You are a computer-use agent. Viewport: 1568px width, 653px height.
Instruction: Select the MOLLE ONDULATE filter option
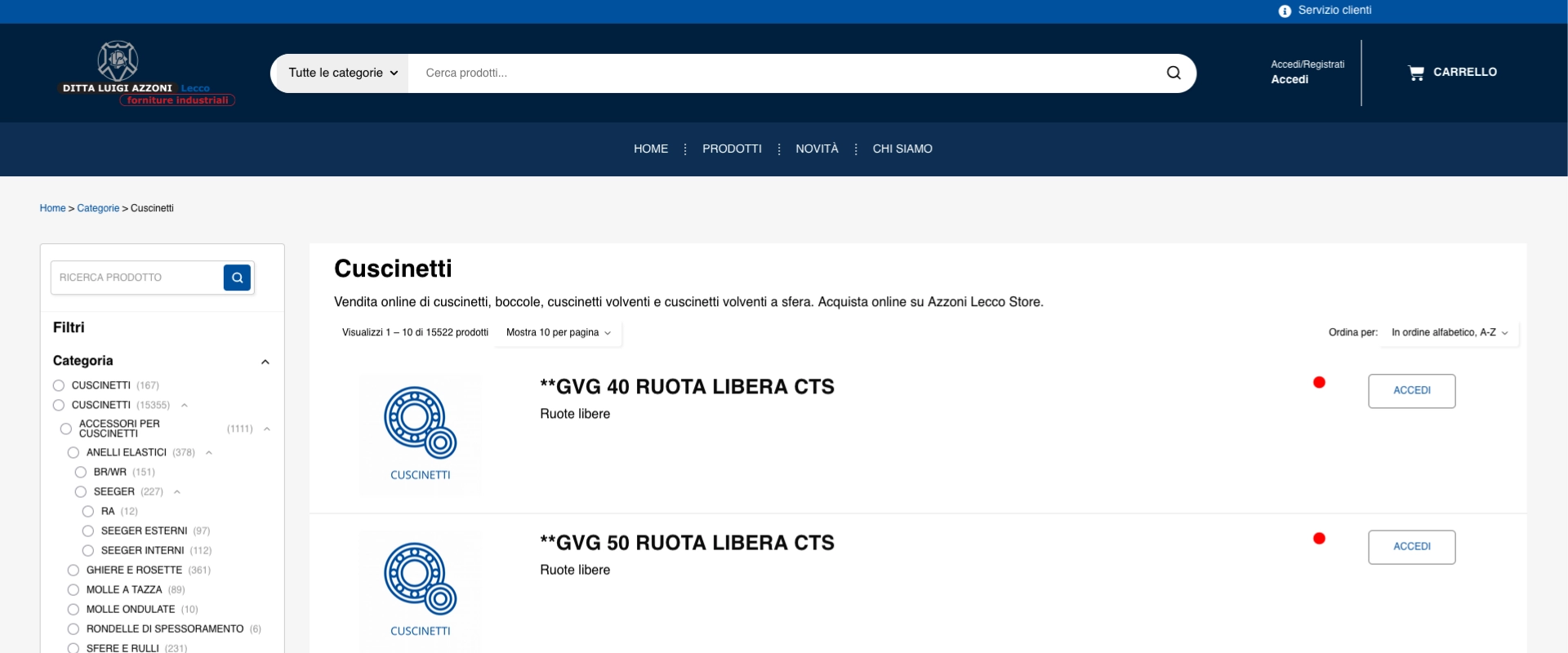73,609
